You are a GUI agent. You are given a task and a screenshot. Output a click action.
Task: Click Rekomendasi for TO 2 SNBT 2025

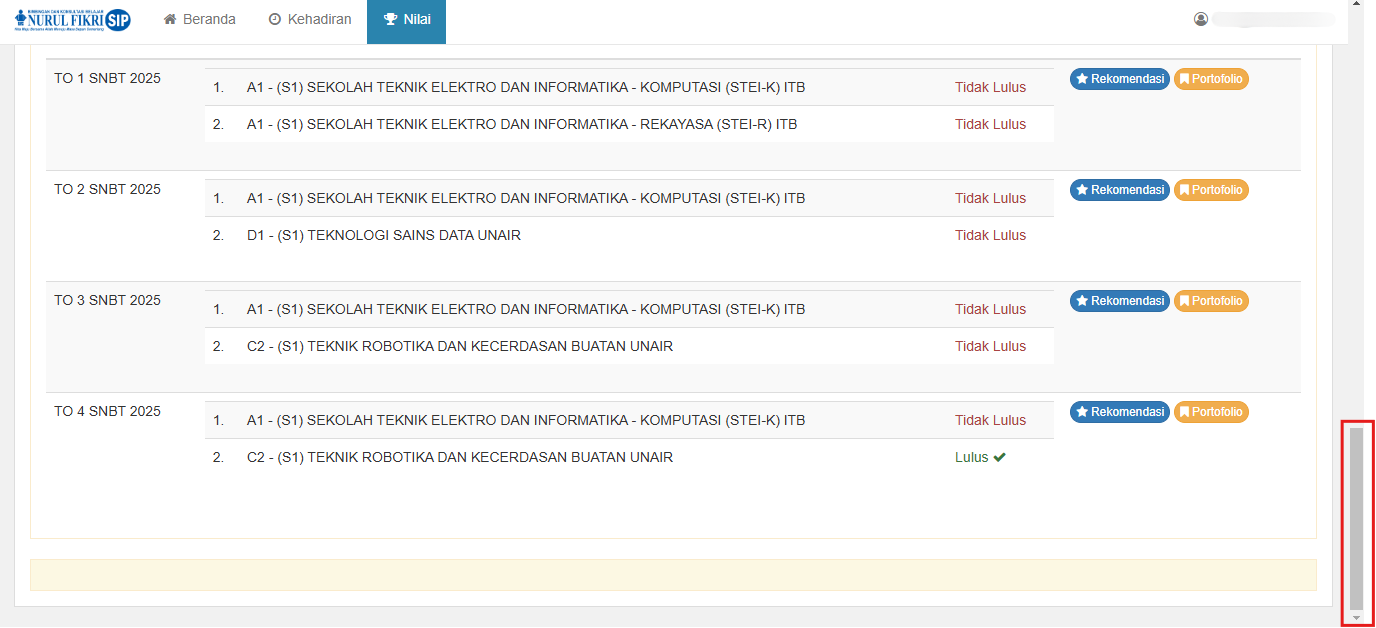click(x=1119, y=190)
